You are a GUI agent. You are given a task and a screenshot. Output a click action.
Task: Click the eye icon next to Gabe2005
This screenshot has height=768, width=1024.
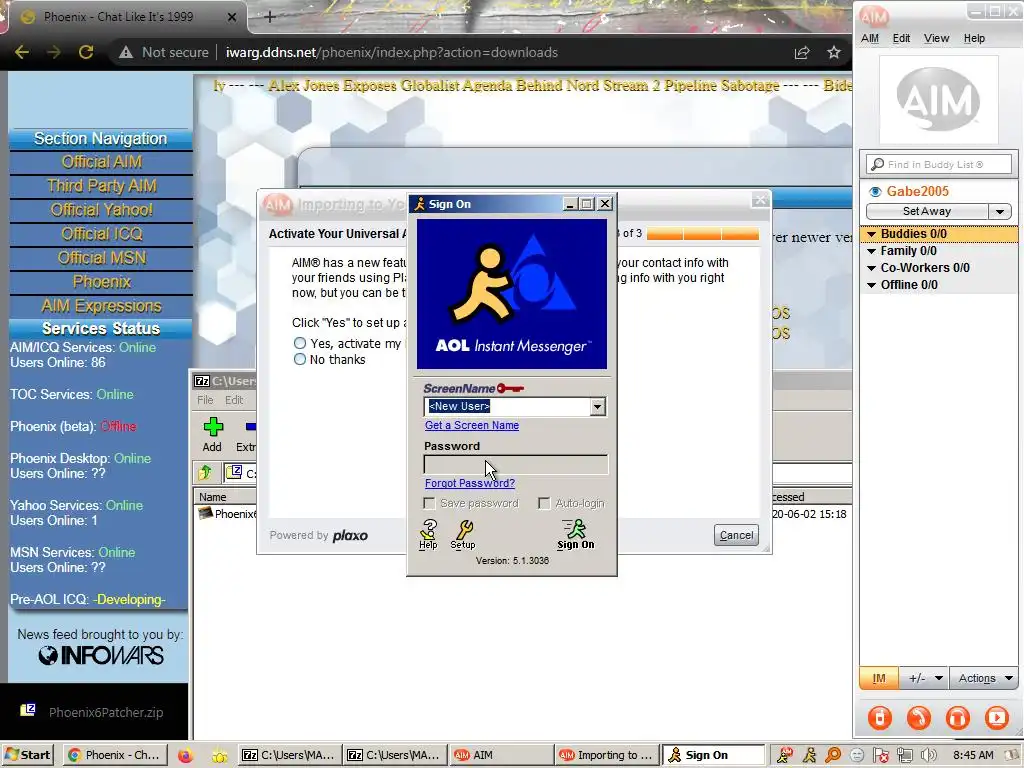pyautogui.click(x=875, y=191)
